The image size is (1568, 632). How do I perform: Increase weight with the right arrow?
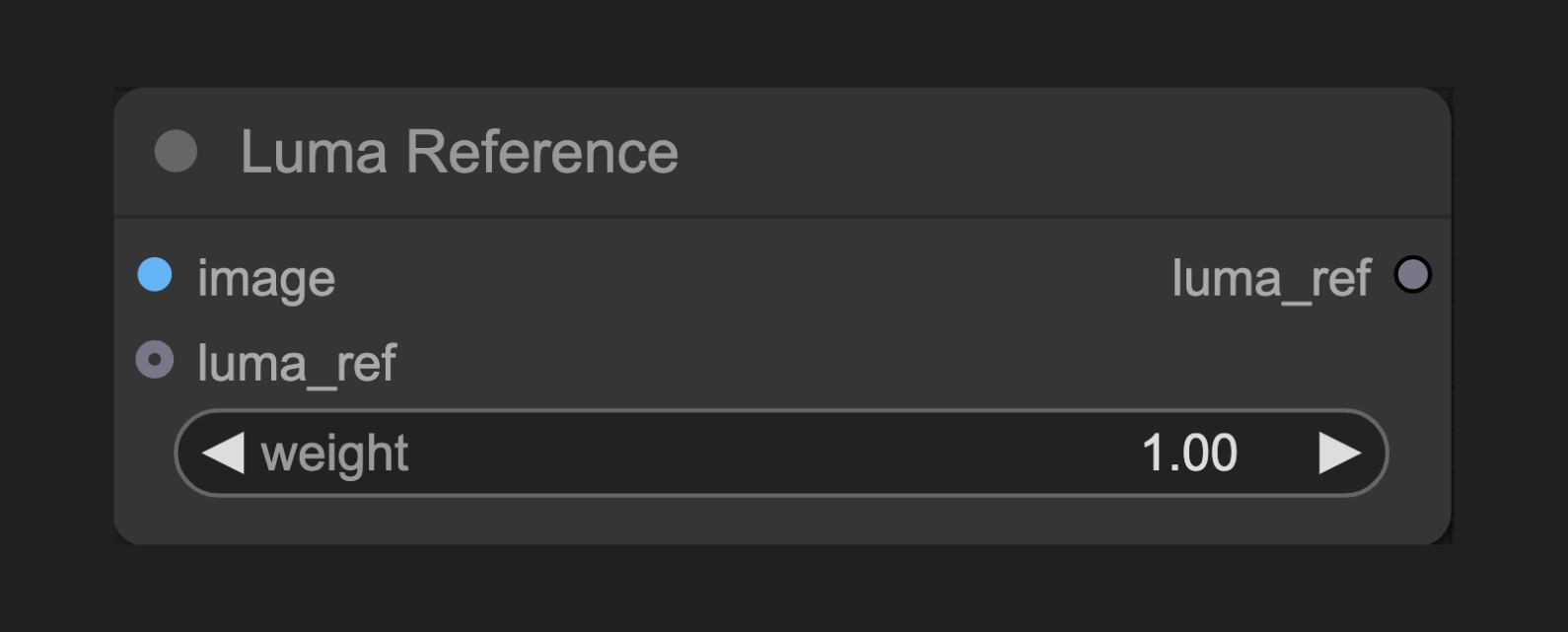(x=1339, y=454)
